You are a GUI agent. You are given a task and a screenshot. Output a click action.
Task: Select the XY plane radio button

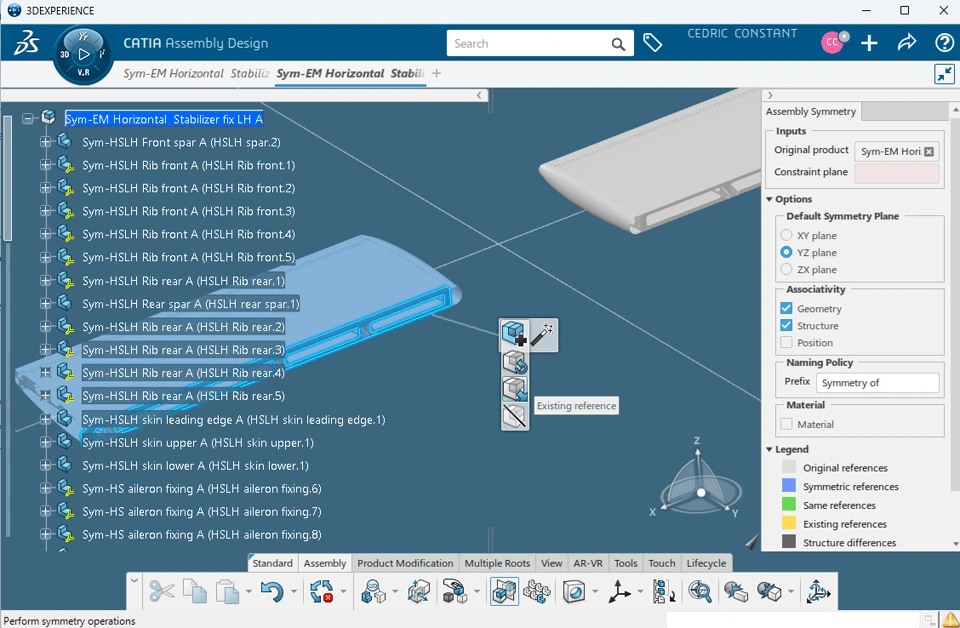point(786,235)
